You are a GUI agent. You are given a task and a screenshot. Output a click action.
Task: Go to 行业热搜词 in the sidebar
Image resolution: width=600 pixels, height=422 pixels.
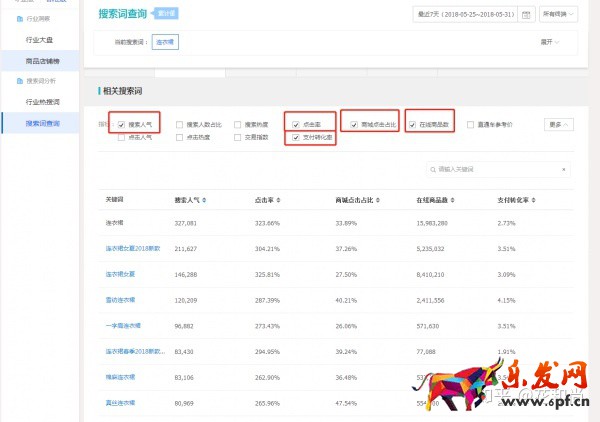click(42, 102)
